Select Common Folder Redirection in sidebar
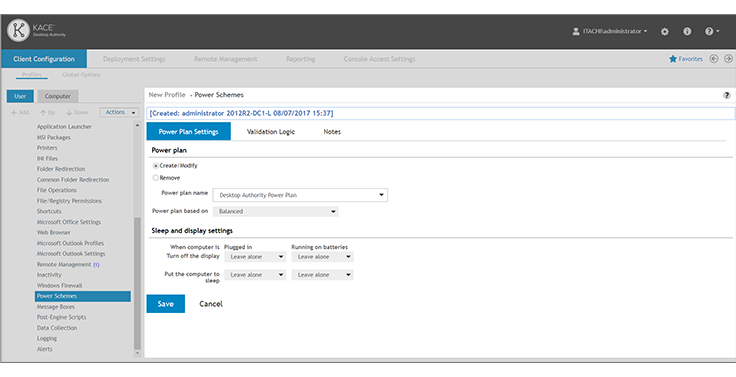The image size is (736, 377). (x=73, y=180)
